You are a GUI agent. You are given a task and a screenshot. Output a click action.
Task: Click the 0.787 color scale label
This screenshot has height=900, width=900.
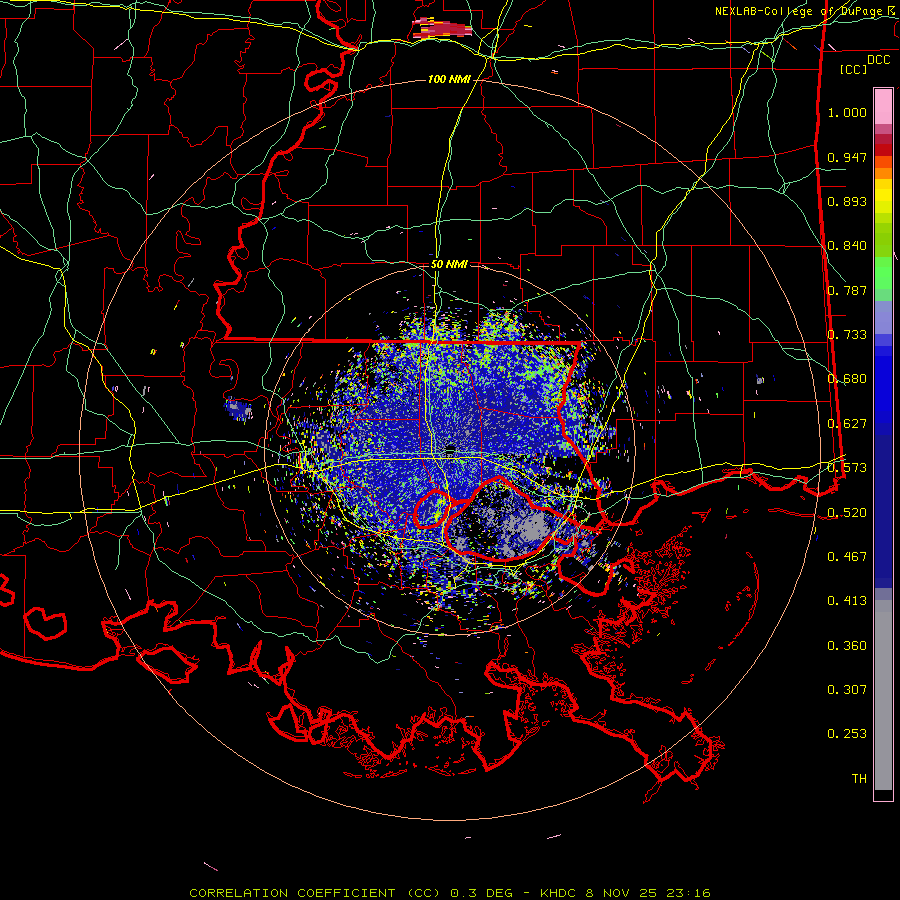click(x=847, y=290)
